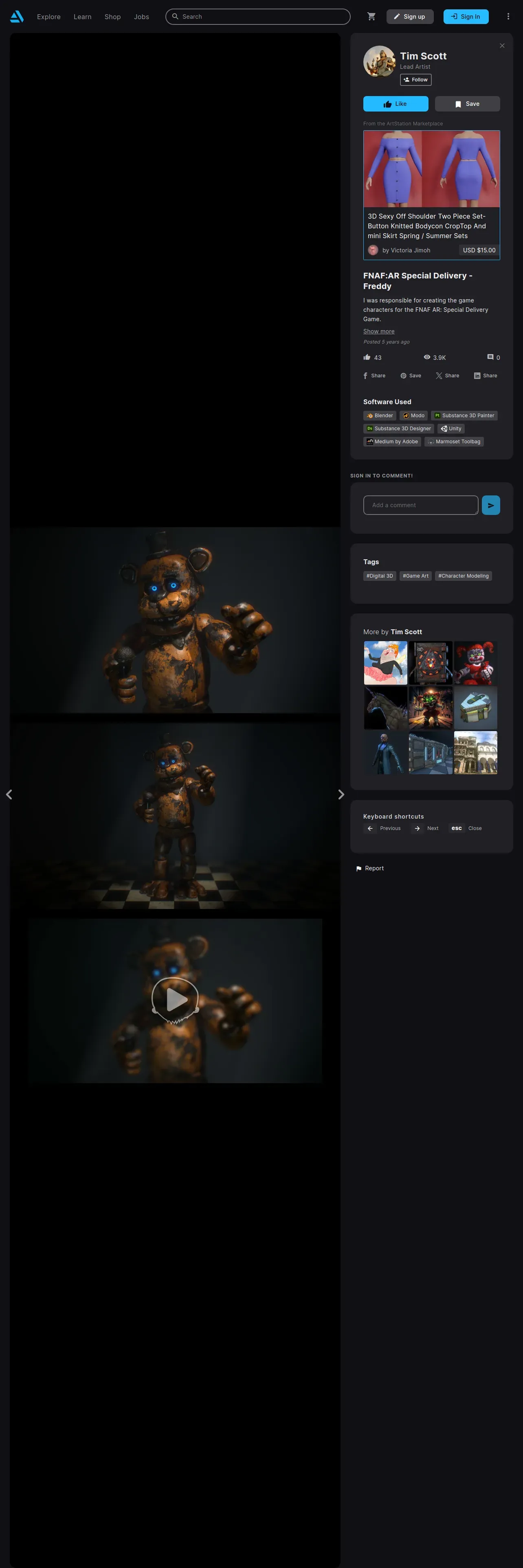Open the three-dot more options menu
This screenshot has height=1568, width=523.
coord(508,16)
